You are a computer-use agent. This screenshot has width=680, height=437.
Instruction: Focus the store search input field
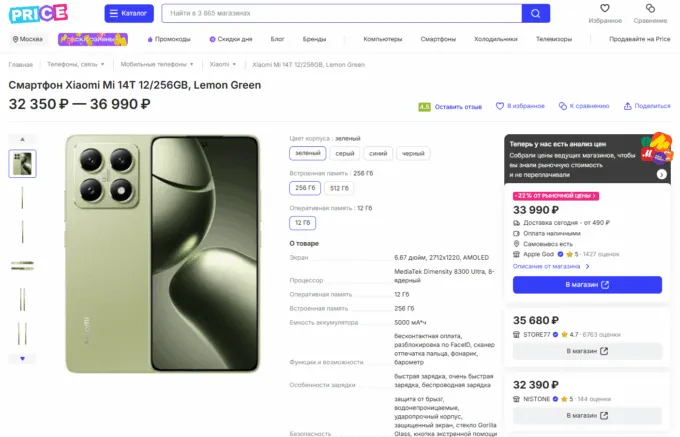342,13
